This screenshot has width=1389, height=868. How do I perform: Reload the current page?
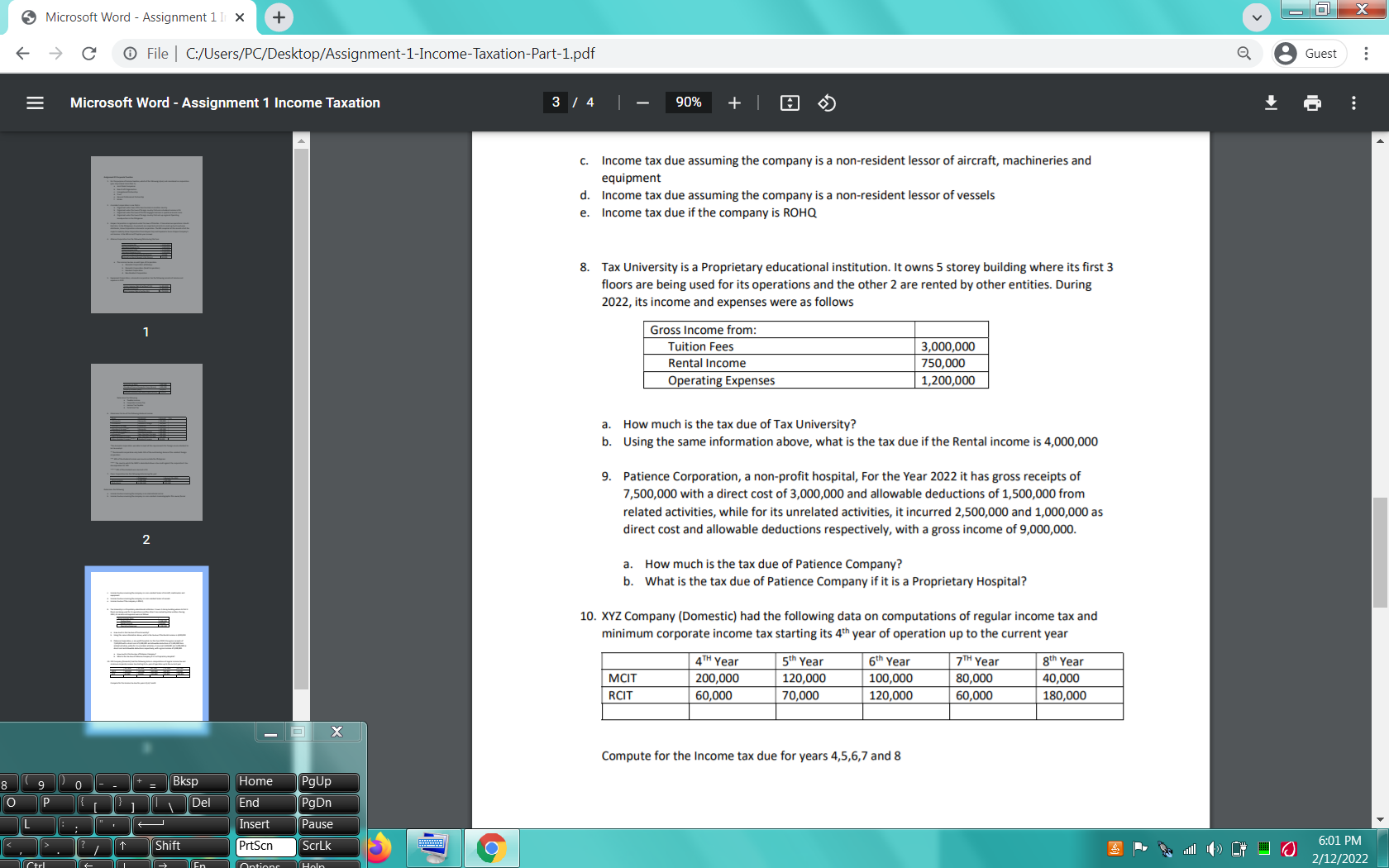(89, 53)
